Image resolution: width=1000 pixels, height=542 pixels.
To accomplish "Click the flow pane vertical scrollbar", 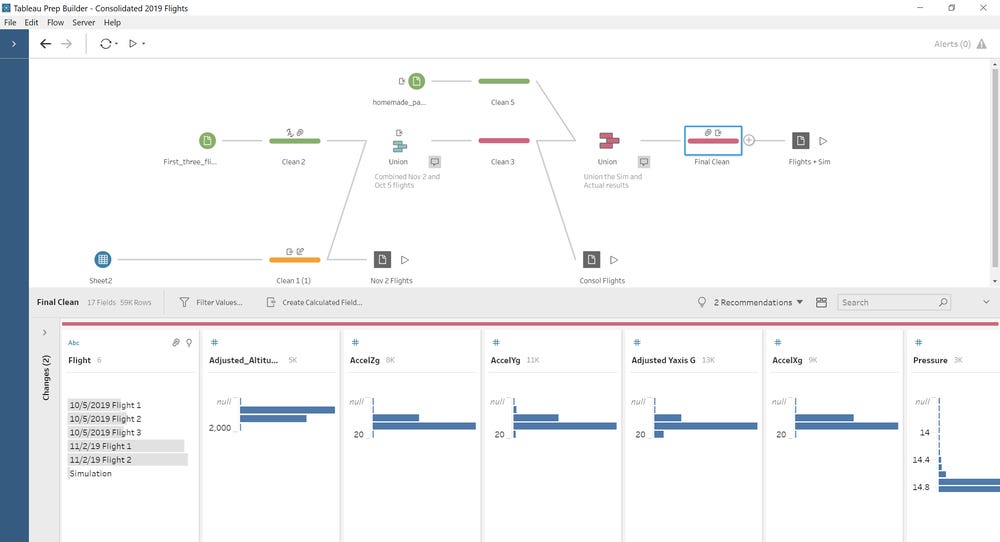I will [994, 166].
